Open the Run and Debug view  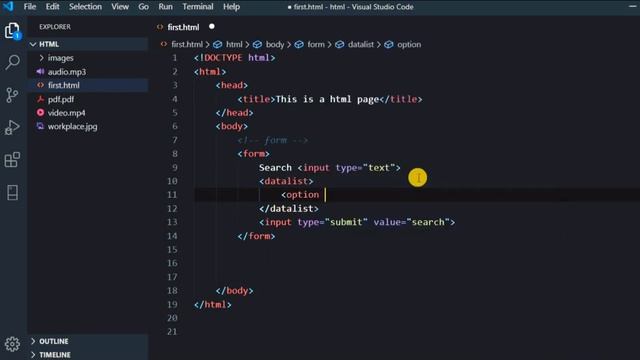[12, 127]
